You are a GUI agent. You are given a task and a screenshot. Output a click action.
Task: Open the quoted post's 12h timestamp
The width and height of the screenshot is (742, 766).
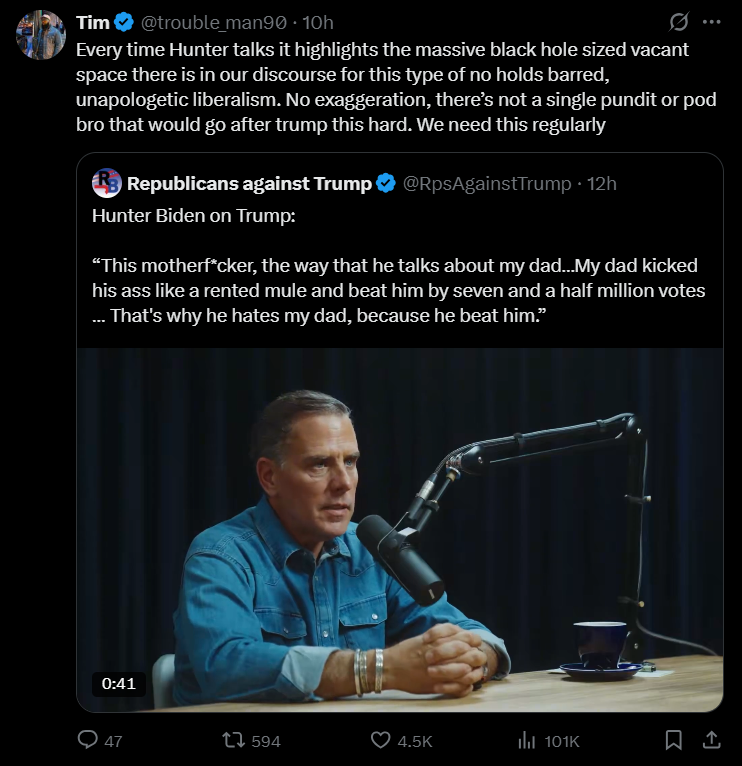(x=602, y=183)
